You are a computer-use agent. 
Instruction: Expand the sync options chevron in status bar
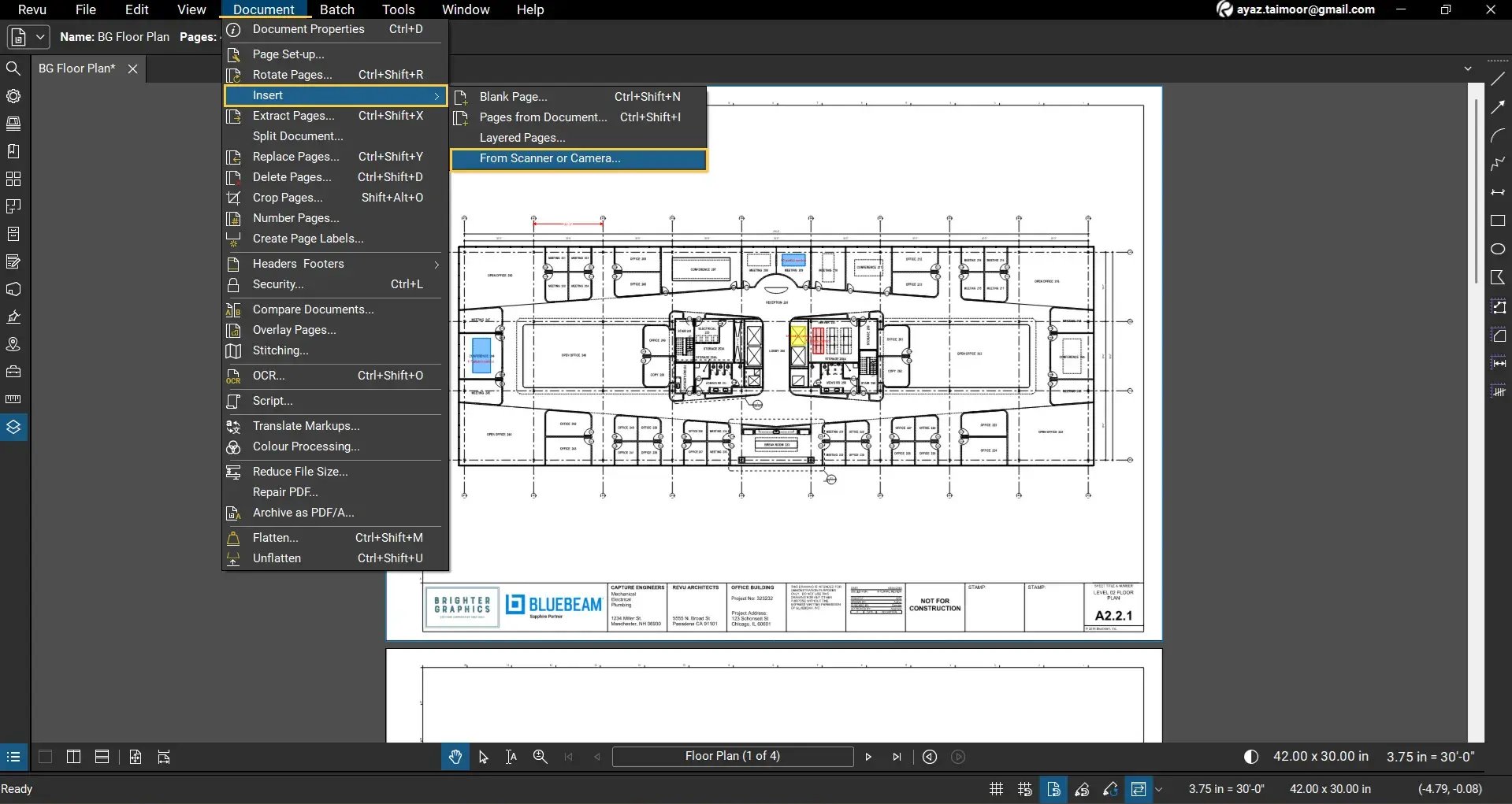pyautogui.click(x=1160, y=790)
